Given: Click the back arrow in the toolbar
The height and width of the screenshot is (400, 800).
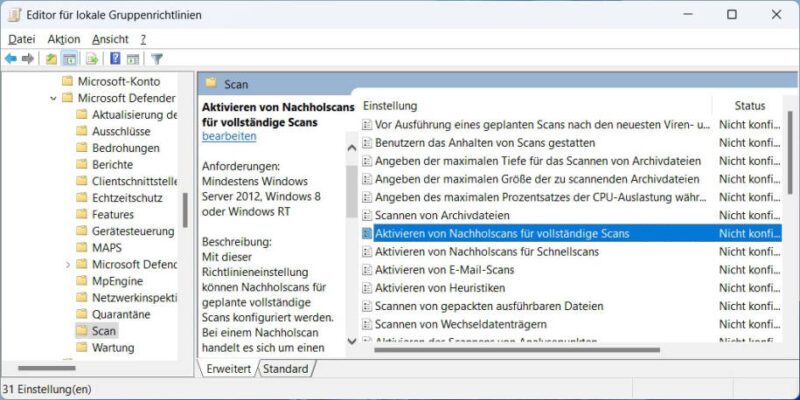Looking at the screenshot, I should tap(11, 58).
